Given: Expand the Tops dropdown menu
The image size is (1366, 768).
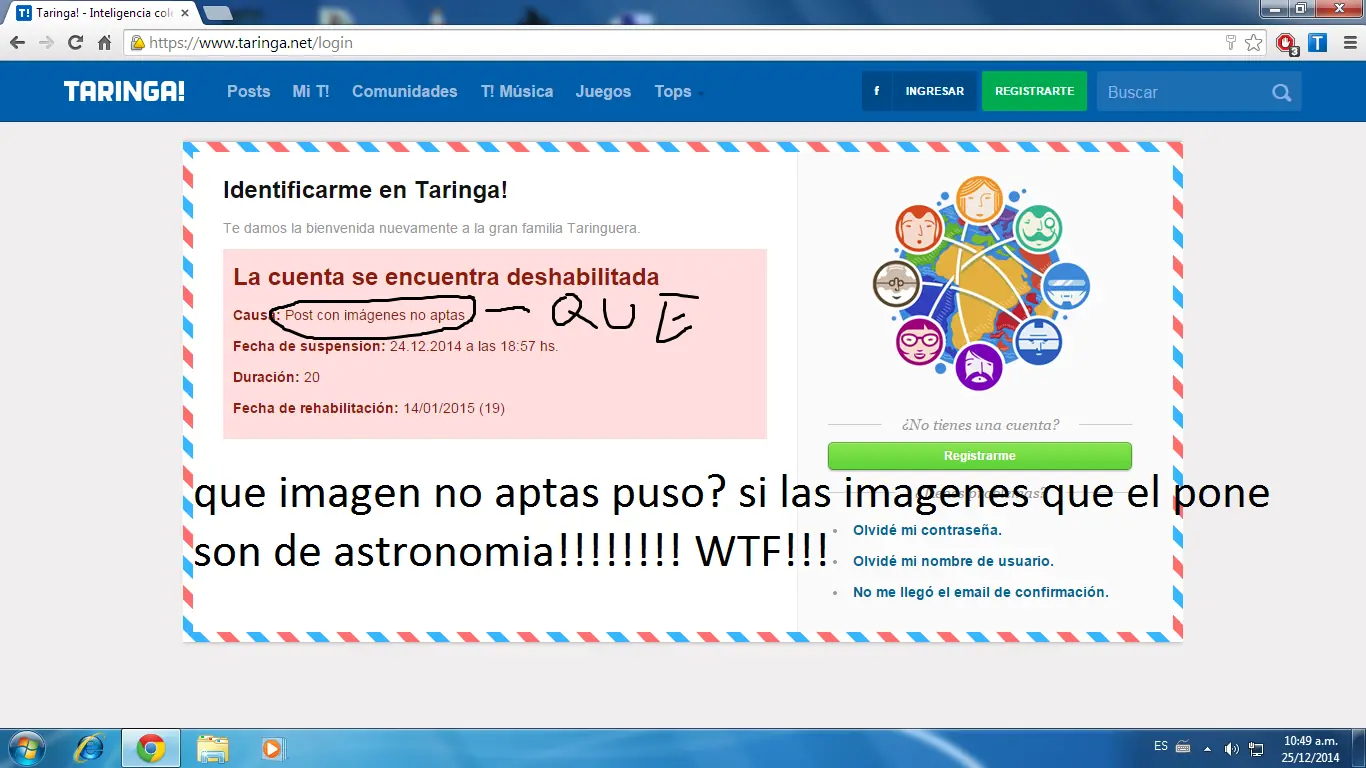Looking at the screenshot, I should (x=678, y=91).
